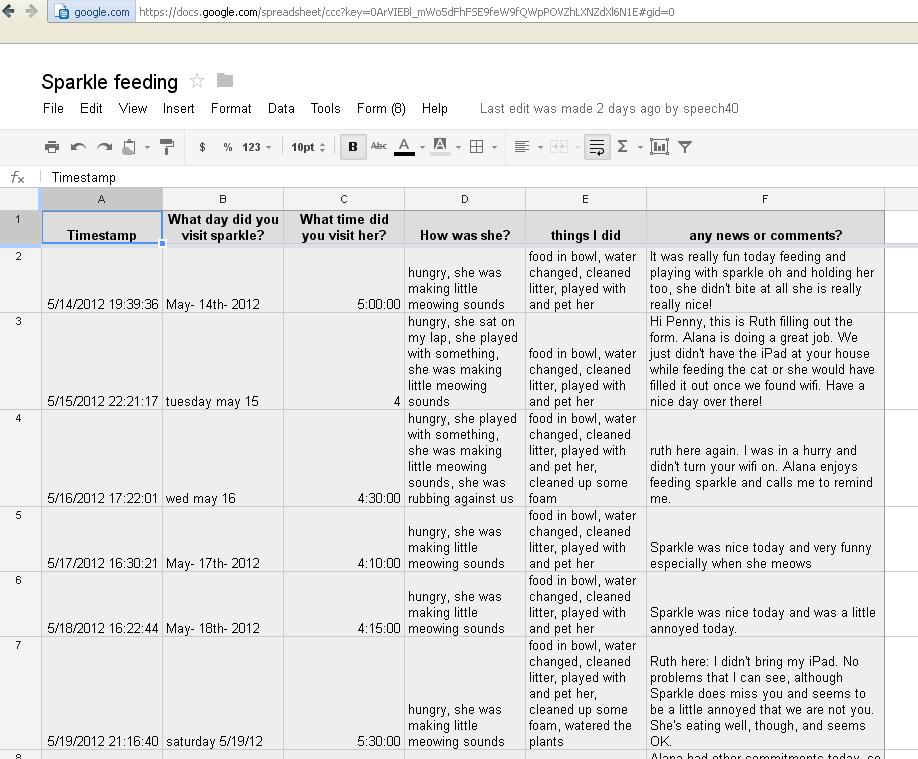Open the Form (8) menu
This screenshot has width=918, height=759.
point(381,108)
